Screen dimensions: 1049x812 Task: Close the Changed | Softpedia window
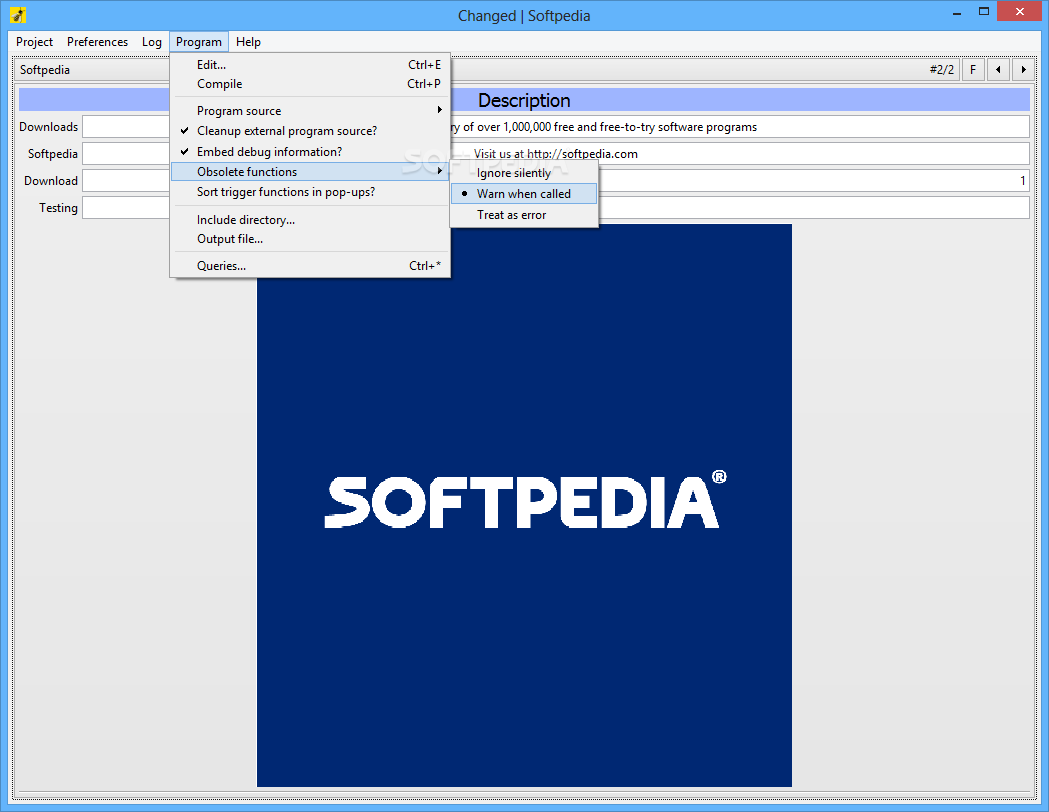tap(1020, 11)
